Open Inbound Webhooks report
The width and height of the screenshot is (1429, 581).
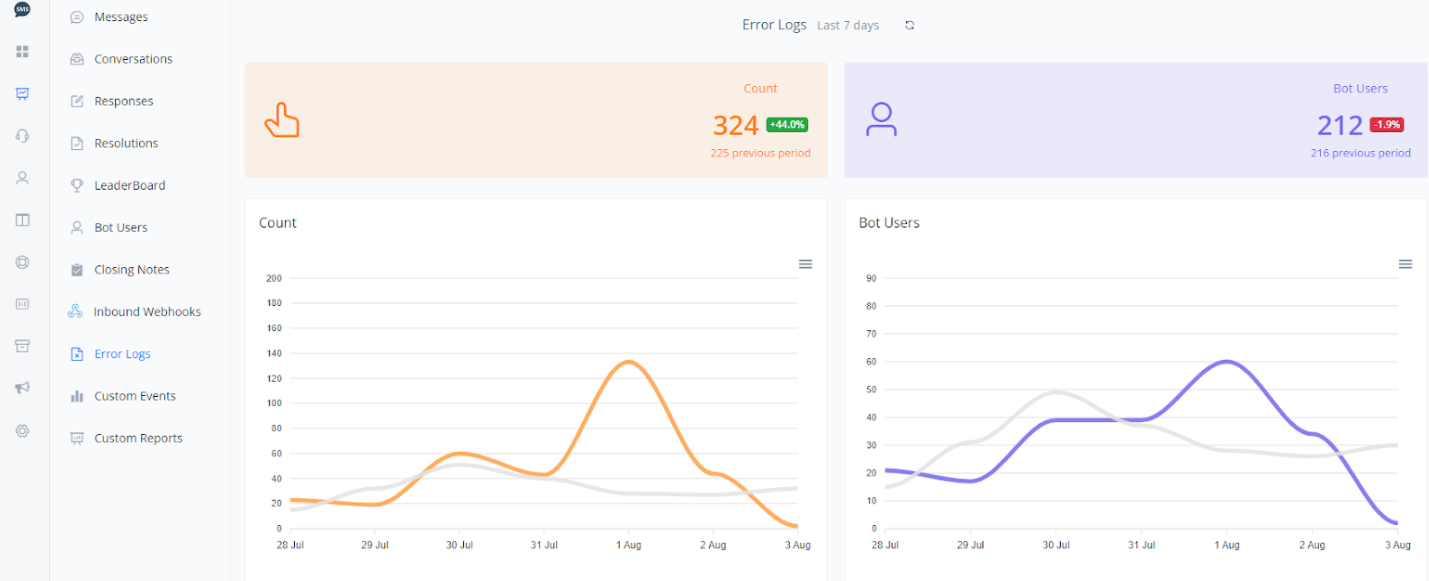pyautogui.click(x=147, y=312)
